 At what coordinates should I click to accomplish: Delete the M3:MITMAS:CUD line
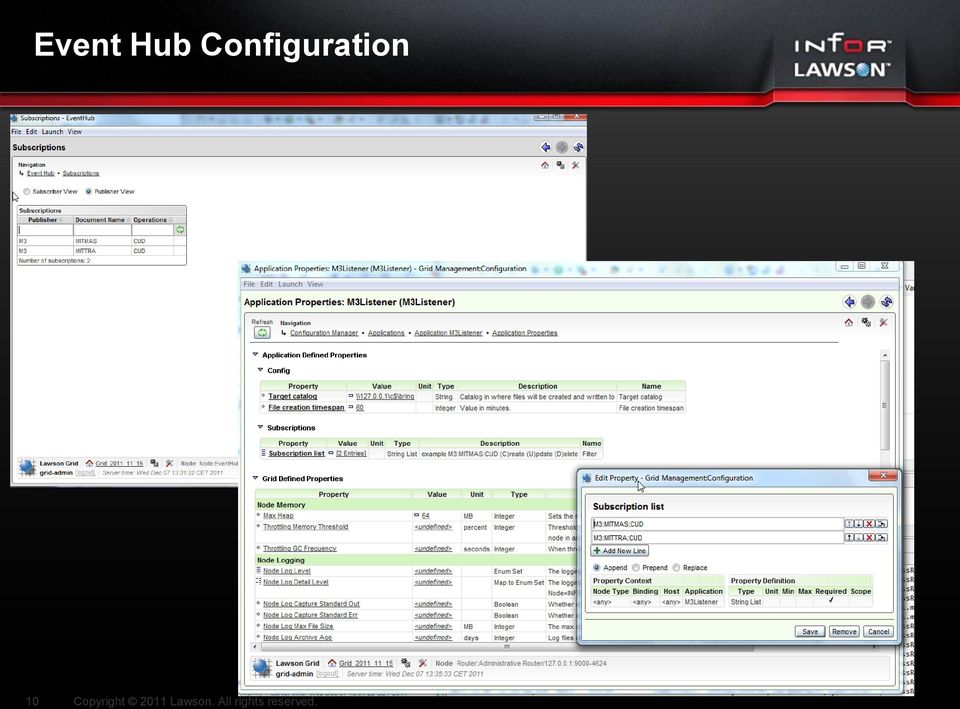pyautogui.click(x=869, y=523)
